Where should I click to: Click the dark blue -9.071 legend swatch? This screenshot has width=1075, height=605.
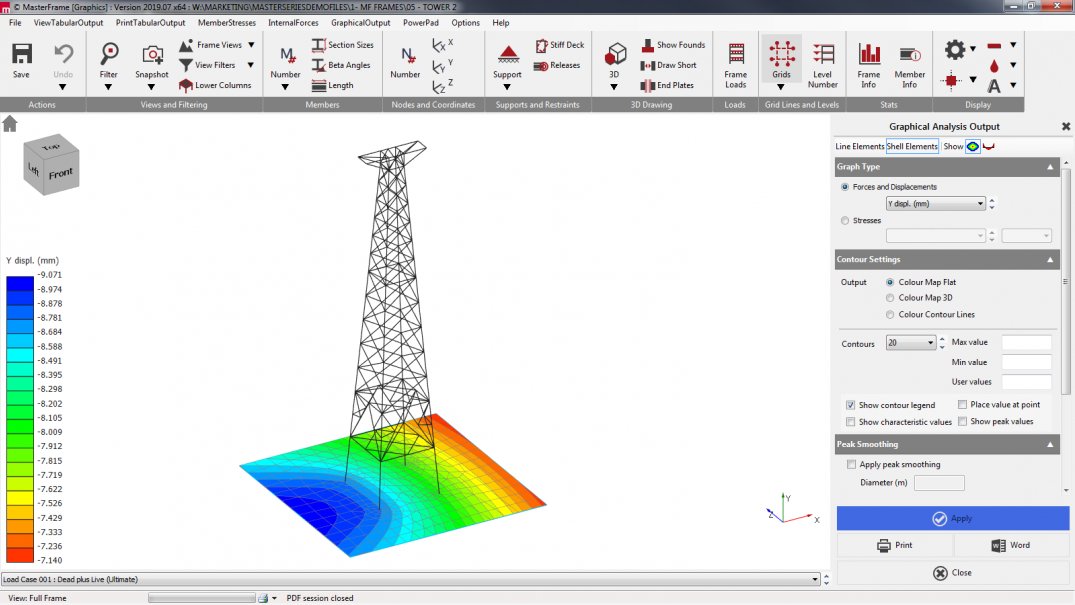(20, 283)
